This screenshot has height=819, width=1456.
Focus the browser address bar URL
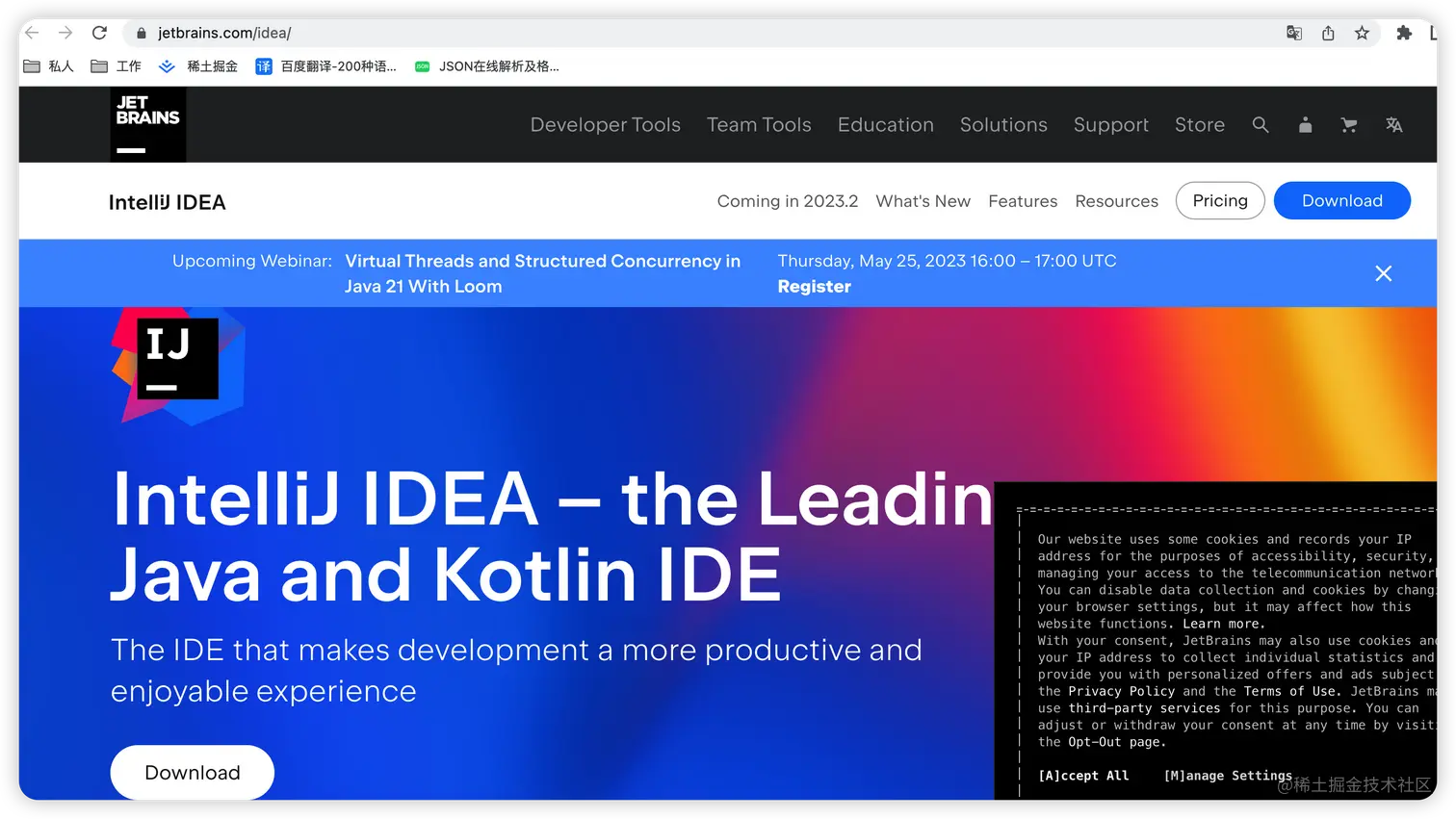224,33
